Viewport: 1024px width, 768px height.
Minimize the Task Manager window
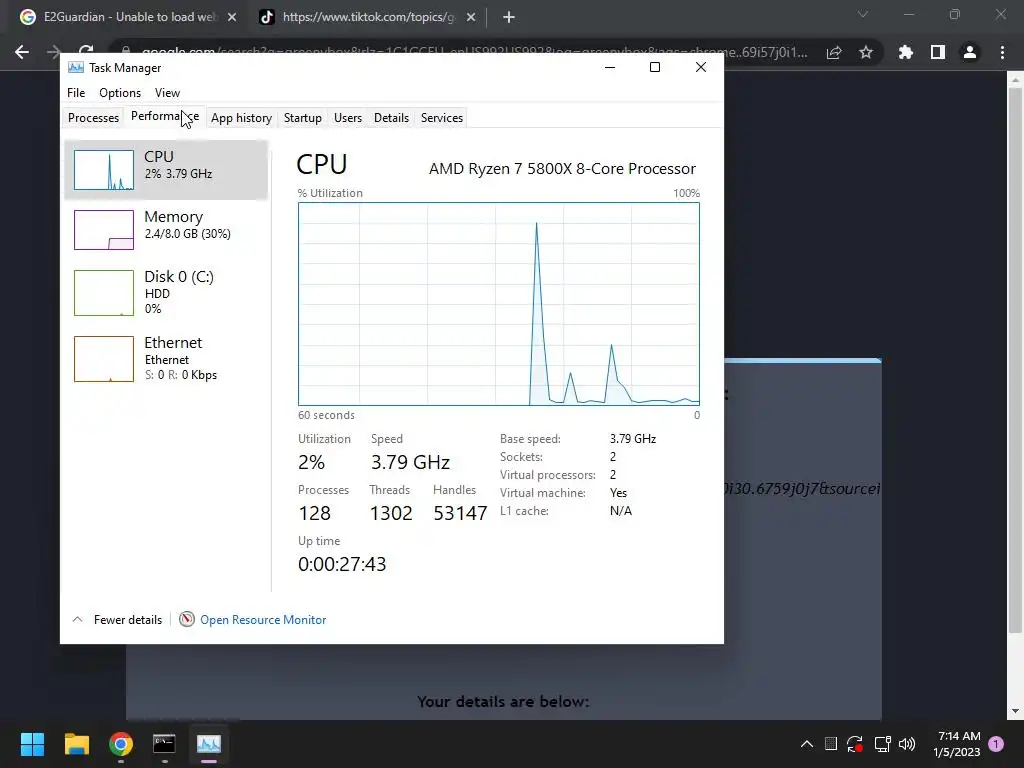[x=610, y=67]
